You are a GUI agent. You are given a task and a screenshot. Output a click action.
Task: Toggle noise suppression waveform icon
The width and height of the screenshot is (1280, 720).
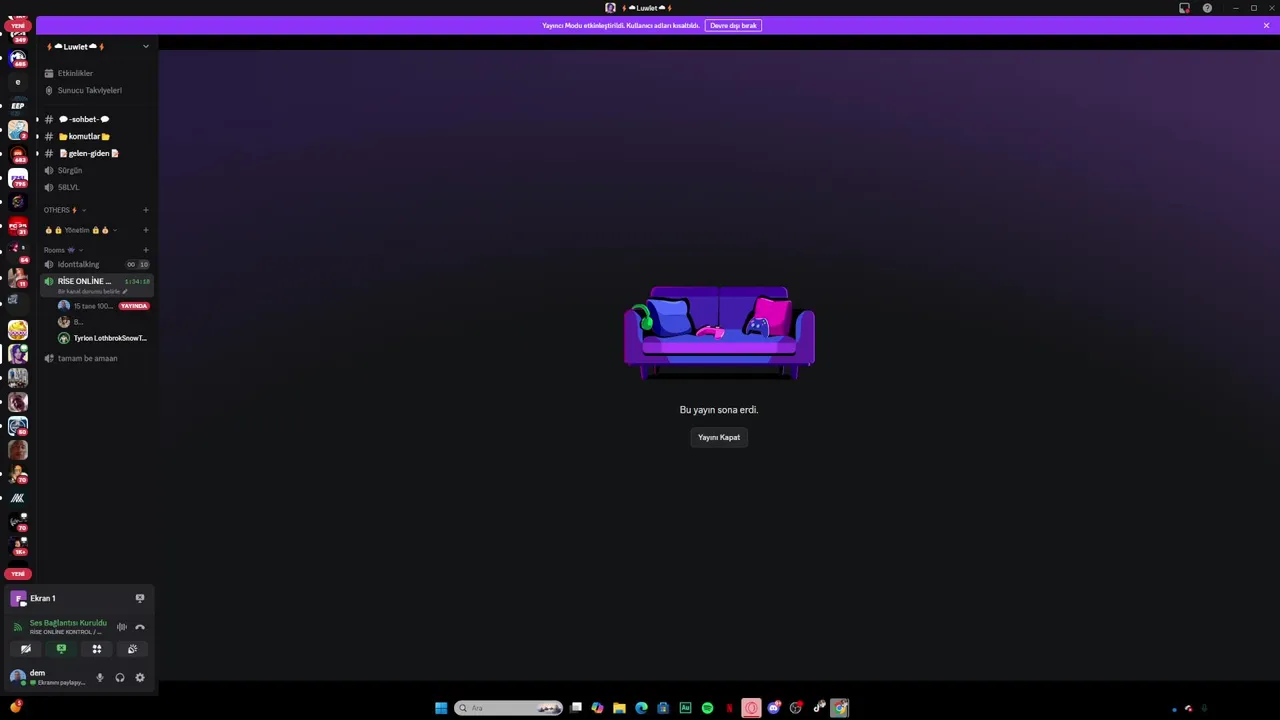(x=121, y=627)
